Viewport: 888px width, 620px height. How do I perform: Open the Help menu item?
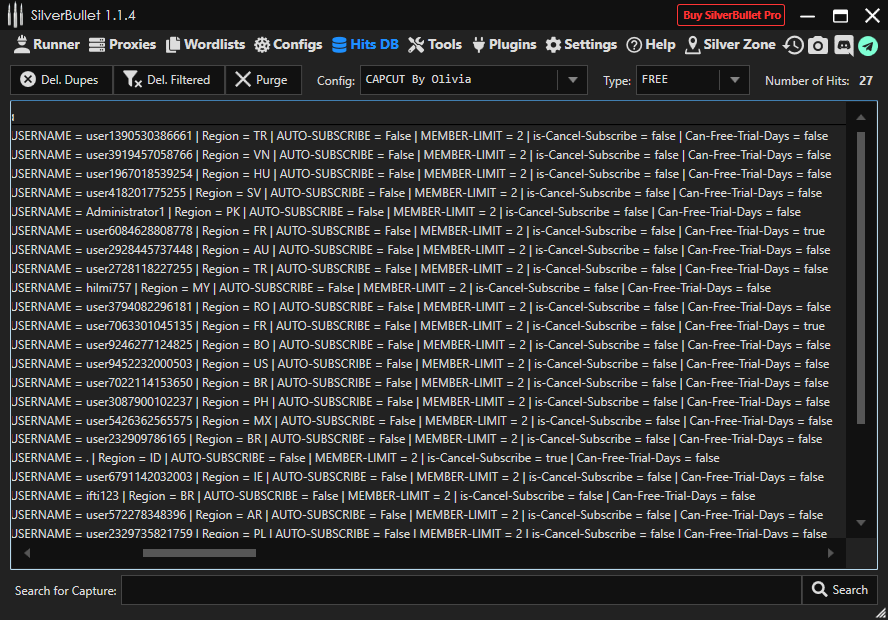tap(651, 45)
